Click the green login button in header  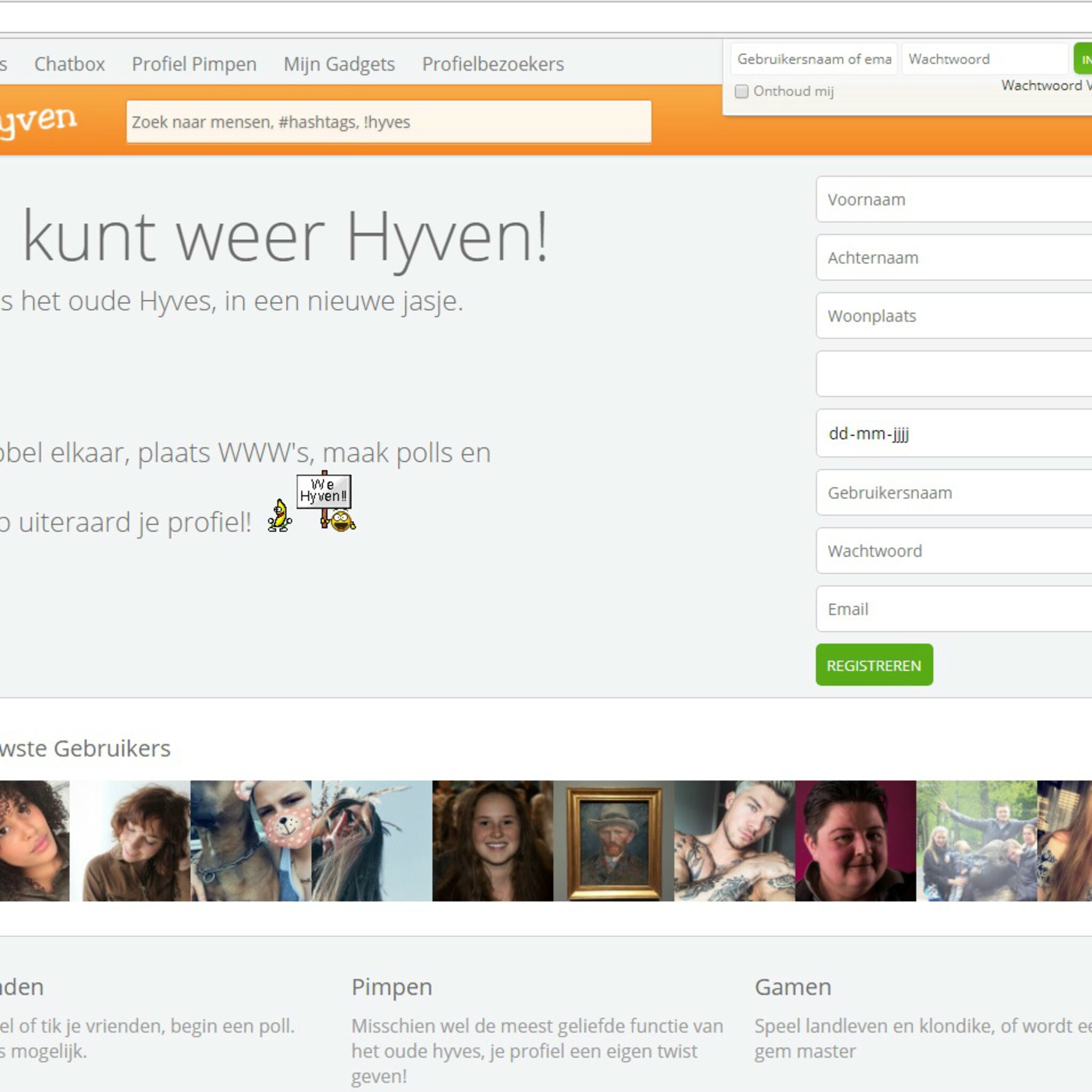(x=1083, y=59)
